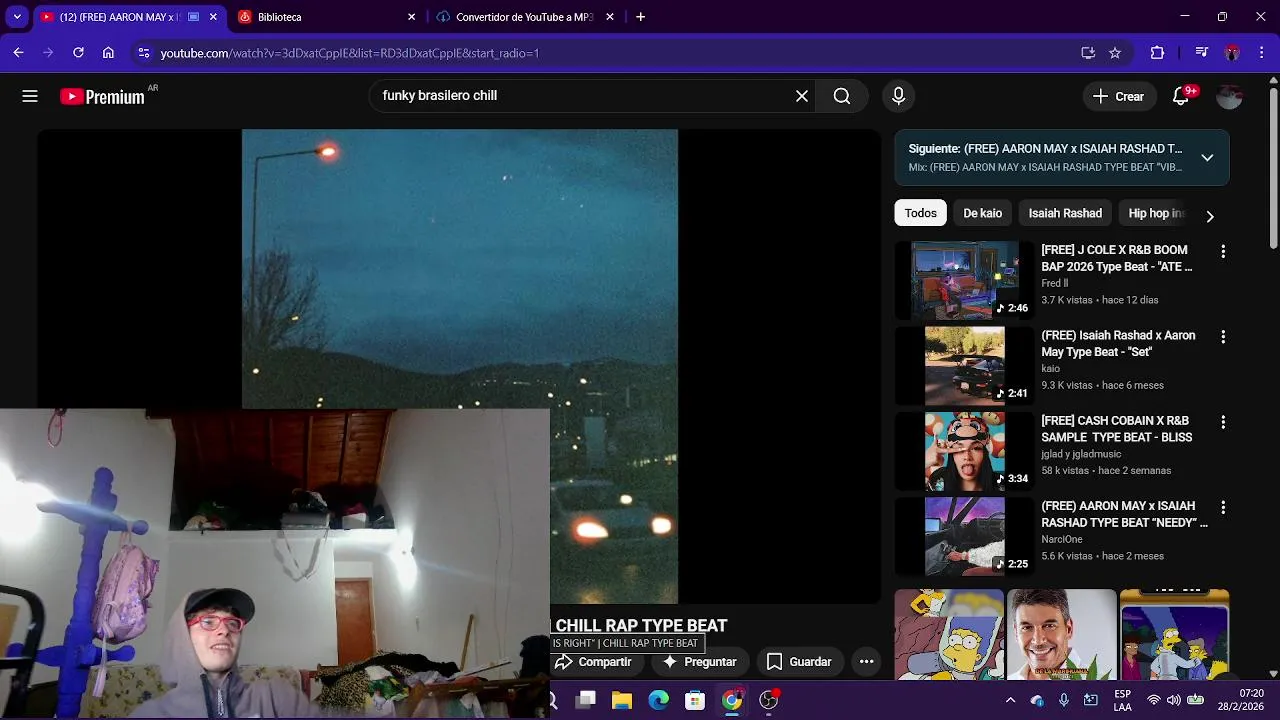Click the Crear button

click(1118, 96)
